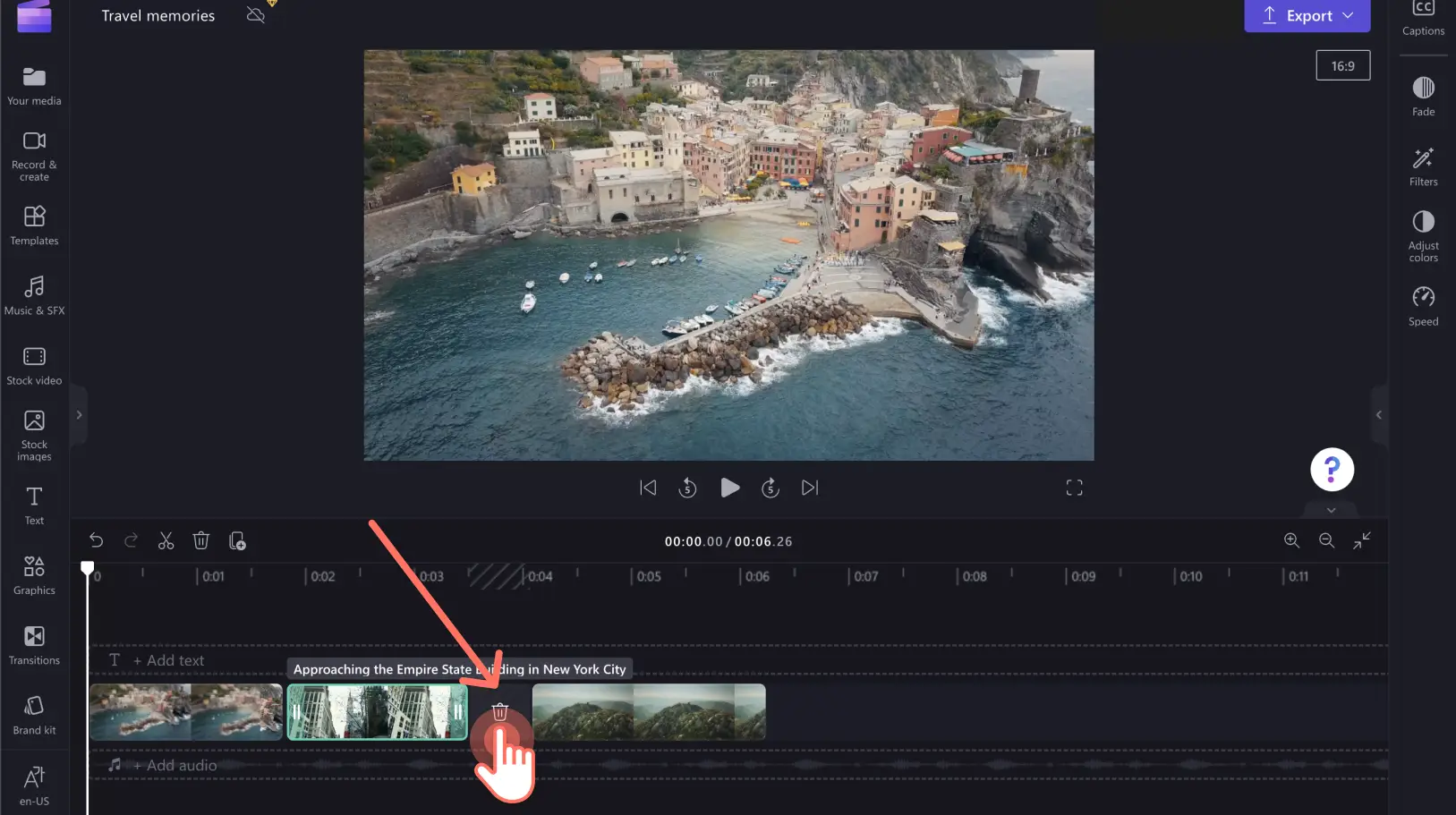Screen dimensions: 1456x815
Task: Change the 16:9 aspect ratio
Action: pyautogui.click(x=1342, y=65)
